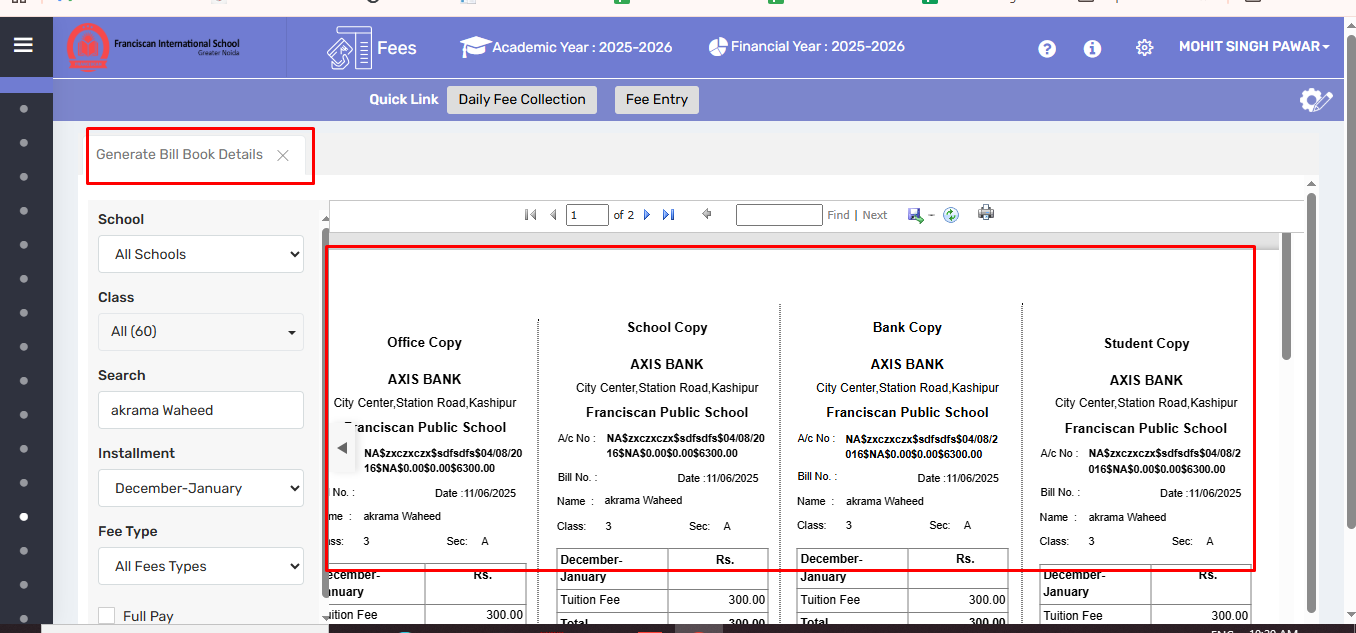The height and width of the screenshot is (633, 1356).
Task: Click the 'of 2' page count text
Action: [x=623, y=215]
